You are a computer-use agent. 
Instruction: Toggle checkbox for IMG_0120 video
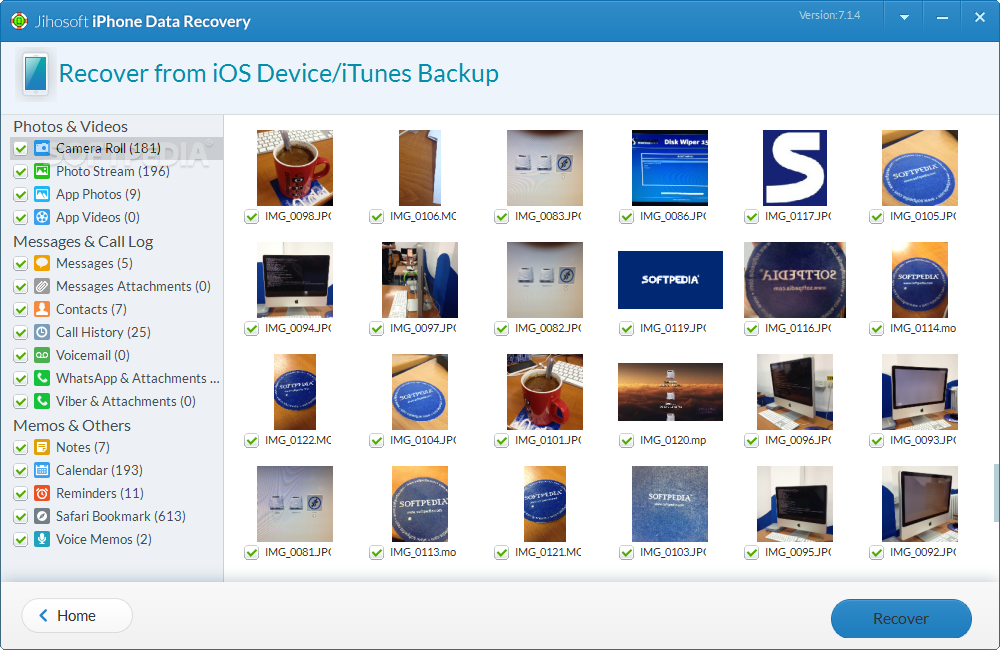point(626,440)
